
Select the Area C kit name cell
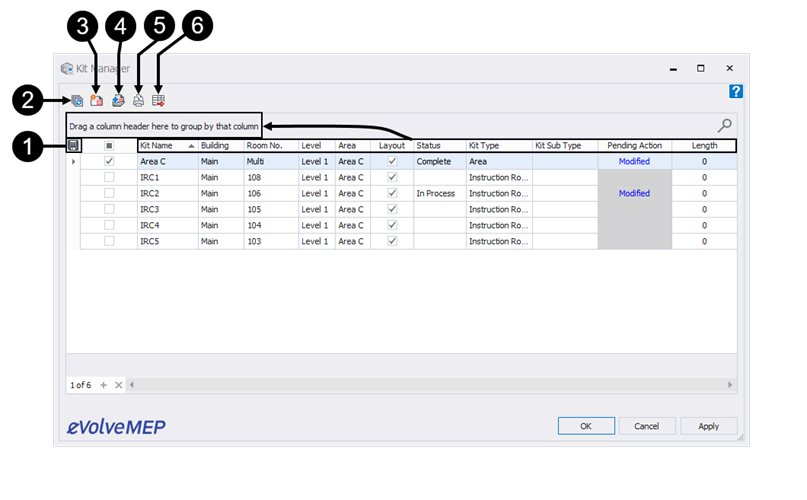(x=168, y=162)
